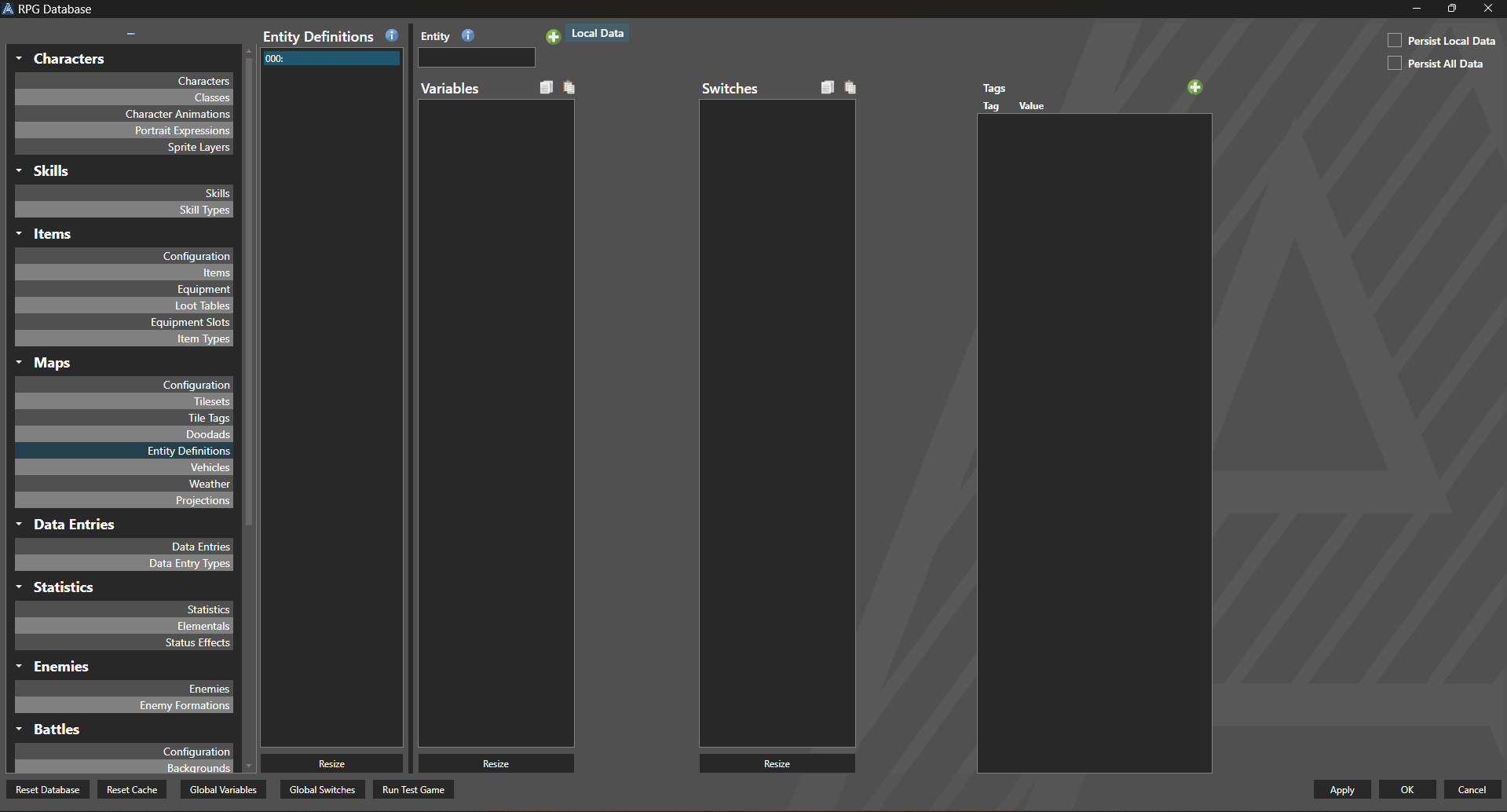Click green plus icon beside Local Data

[554, 37]
